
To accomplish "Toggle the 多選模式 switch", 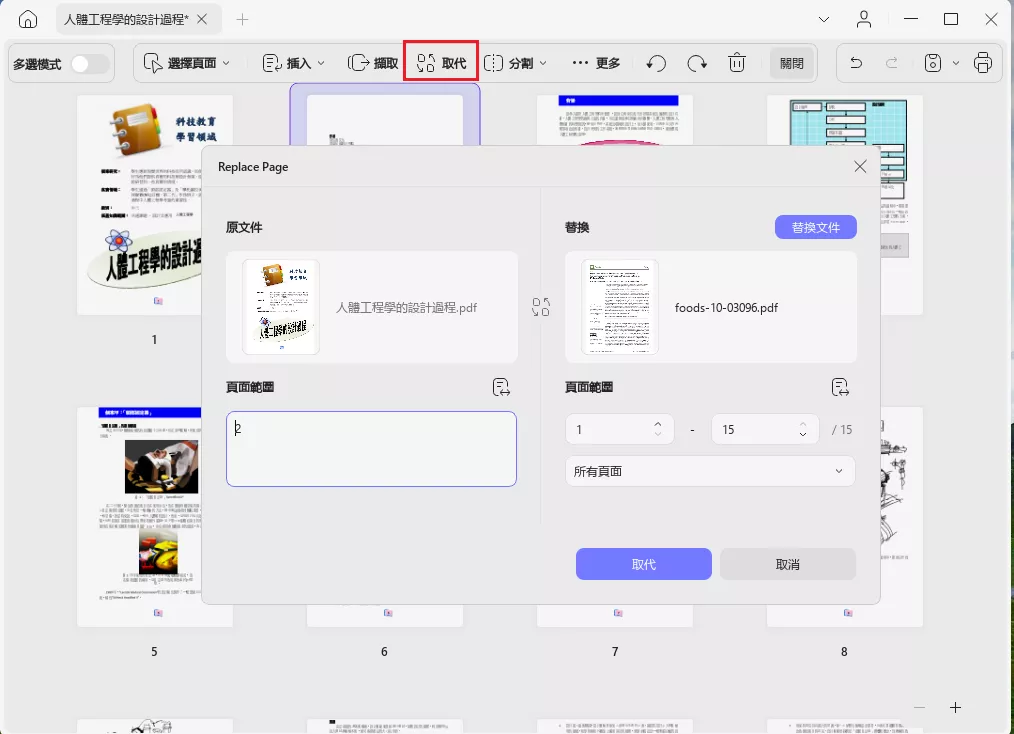I will (88, 62).
